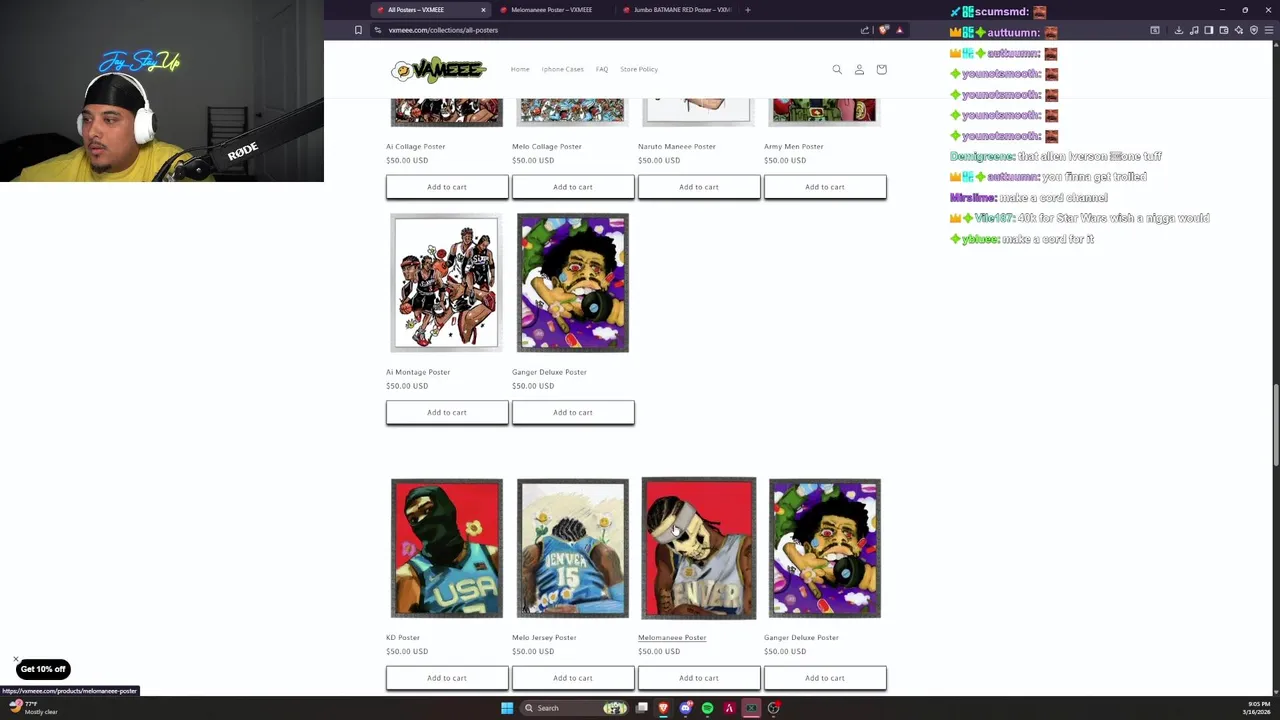Viewport: 1280px width, 720px height.
Task: Click the share icon in the address bar
Action: click(x=865, y=30)
